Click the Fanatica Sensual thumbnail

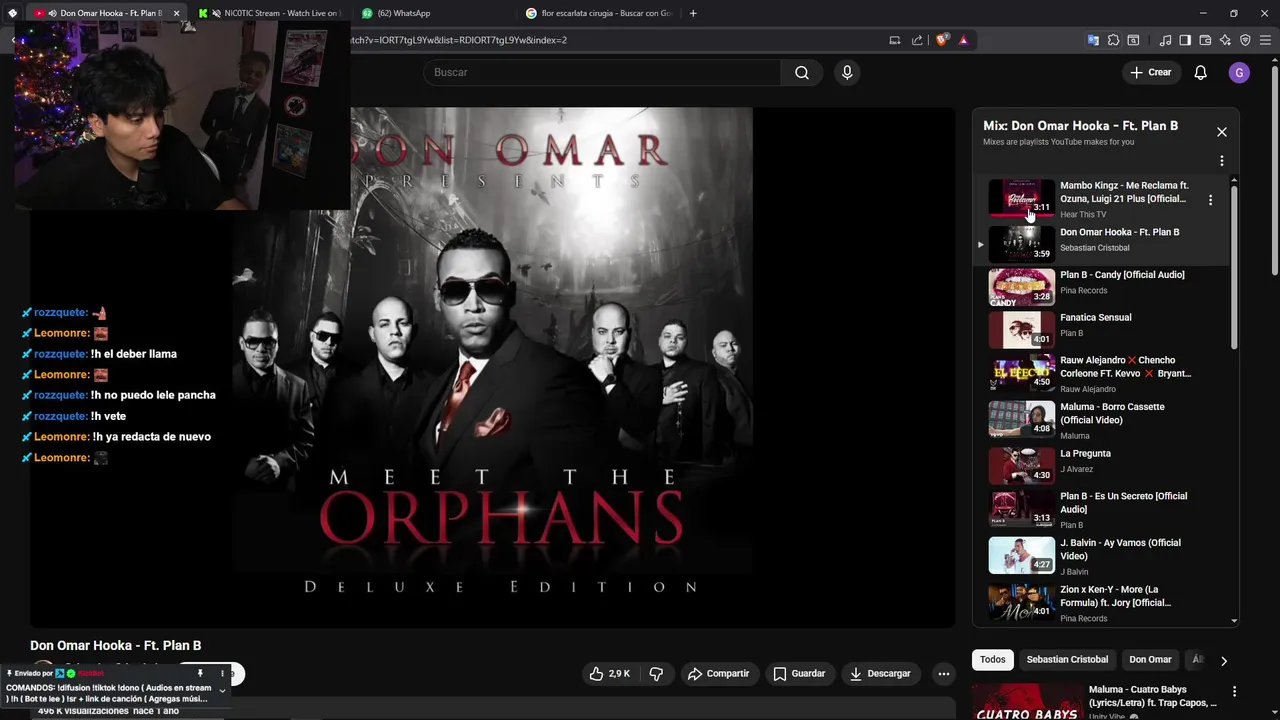pos(1021,330)
